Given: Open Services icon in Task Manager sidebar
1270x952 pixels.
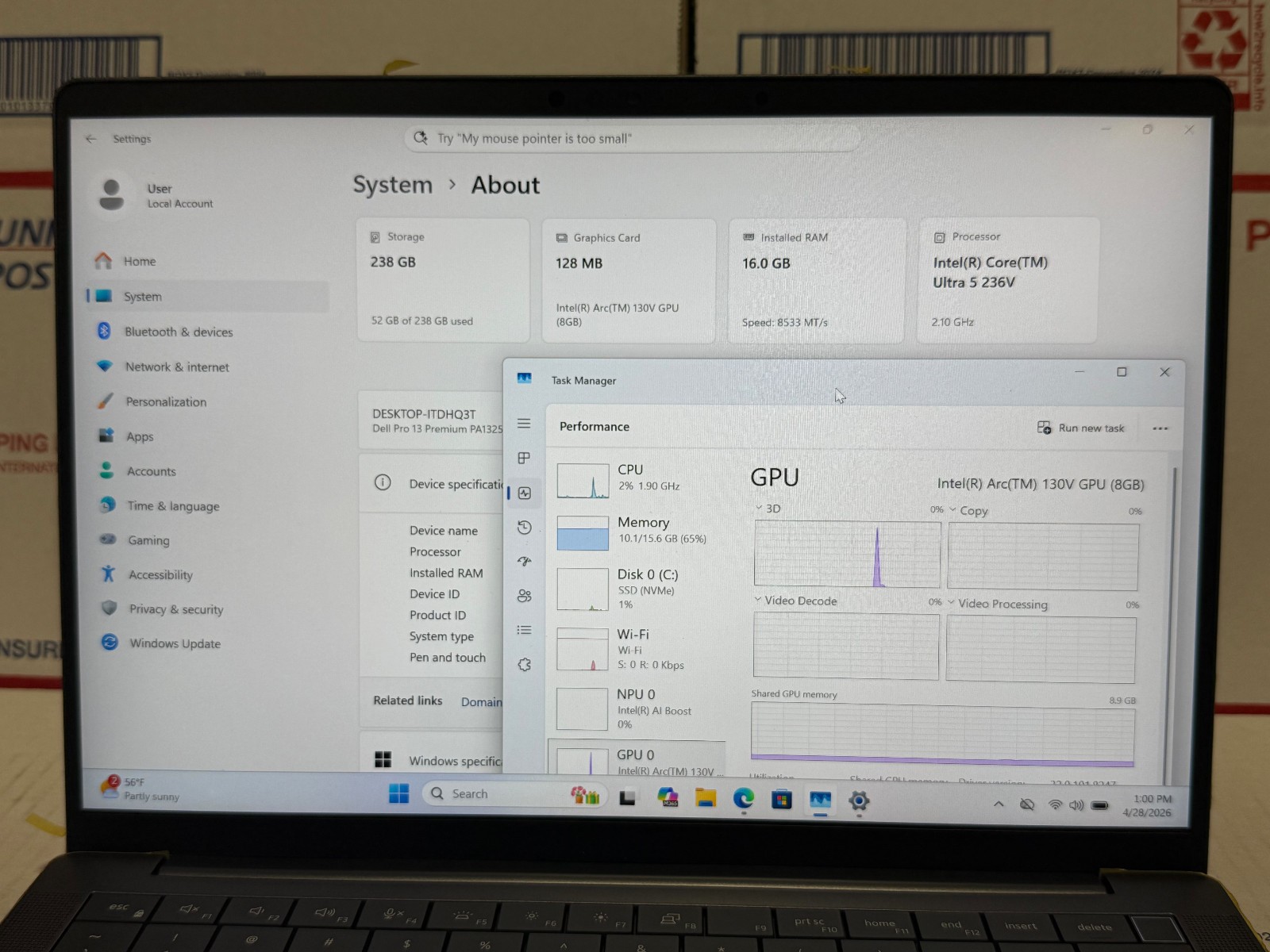Looking at the screenshot, I should click(x=525, y=665).
